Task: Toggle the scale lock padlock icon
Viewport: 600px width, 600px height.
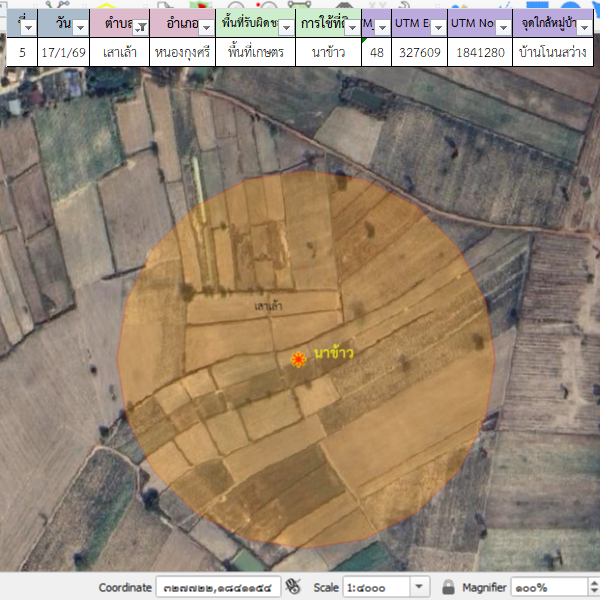Action: (x=448, y=587)
